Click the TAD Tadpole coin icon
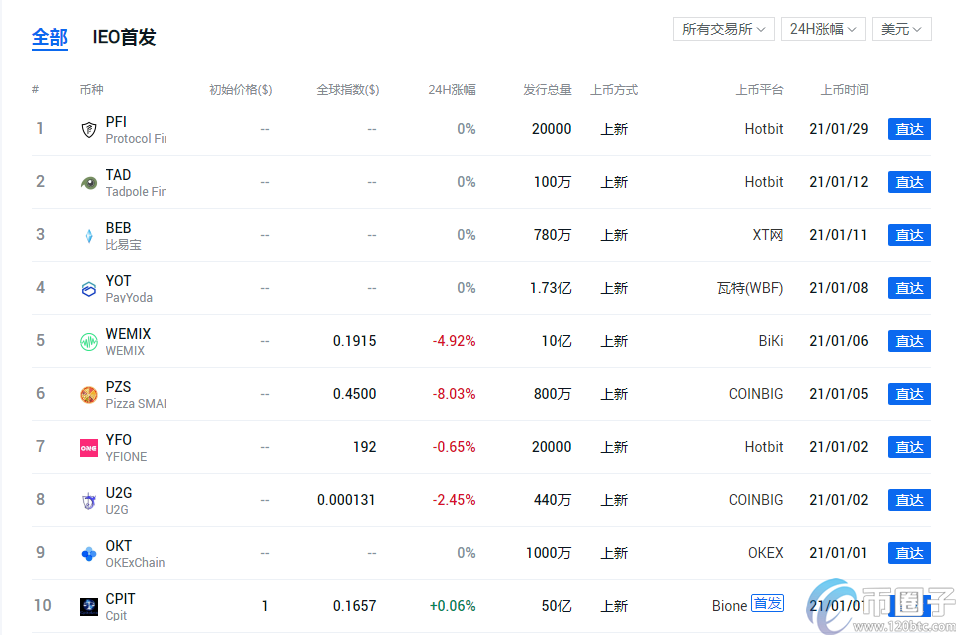Screen dimensions: 956x635 coord(89,183)
